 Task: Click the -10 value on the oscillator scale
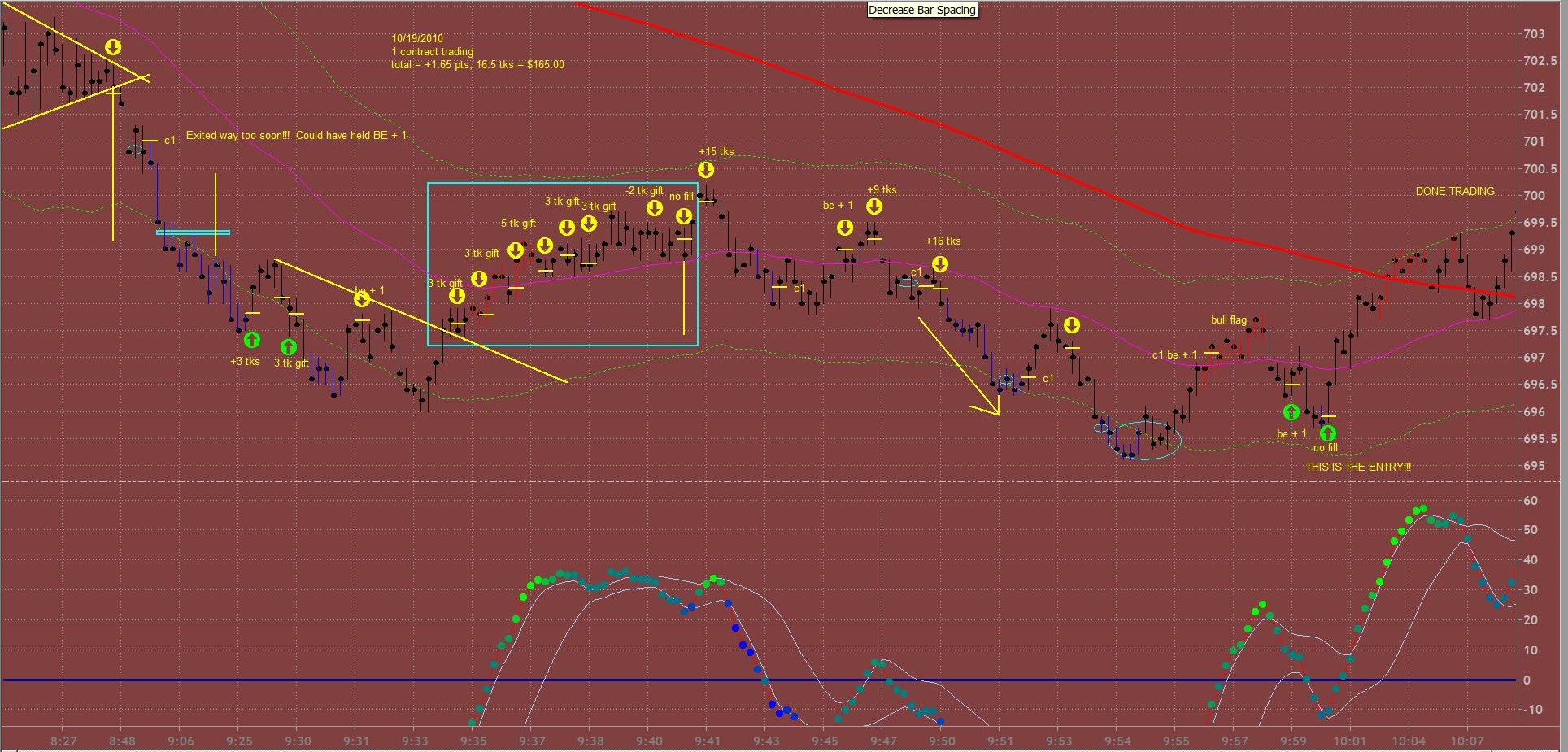(1532, 709)
